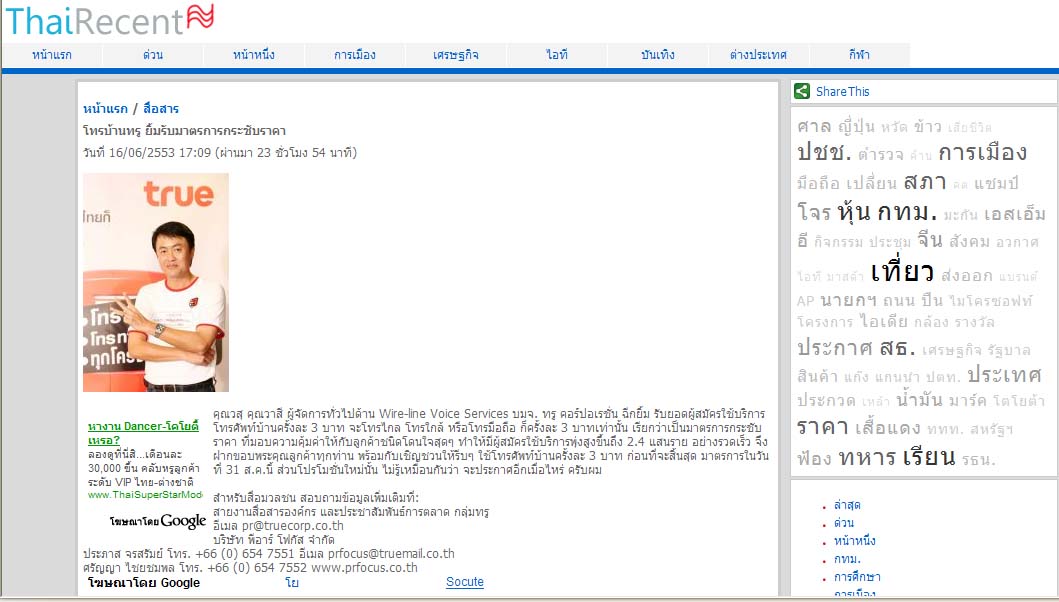Screen dimensions: 1059x602
Task: Select the กิจกรรม tag in the tag cloud
Action: pyautogui.click(x=837, y=242)
